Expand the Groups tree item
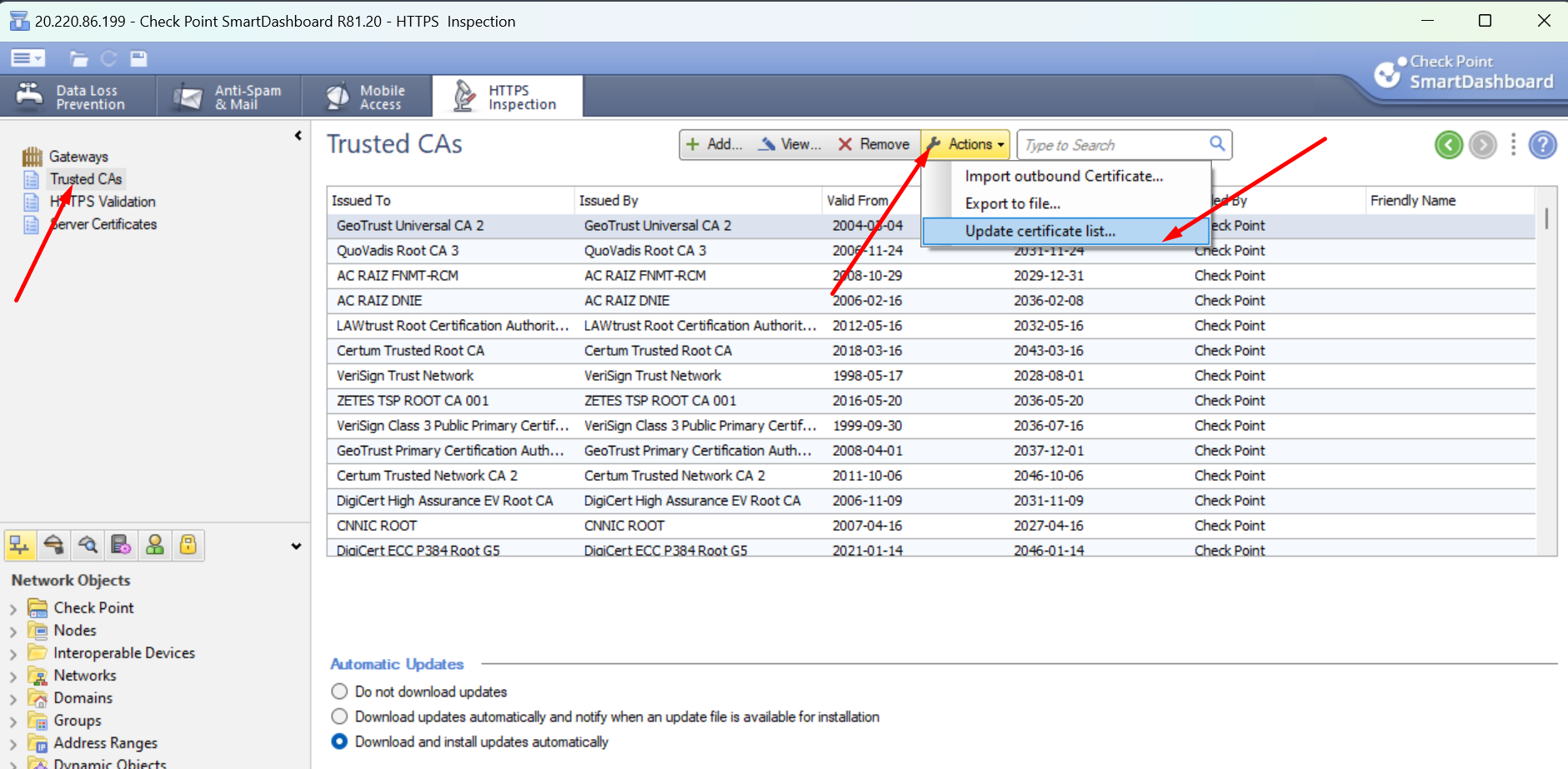The width and height of the screenshot is (1568, 769). pos(13,720)
